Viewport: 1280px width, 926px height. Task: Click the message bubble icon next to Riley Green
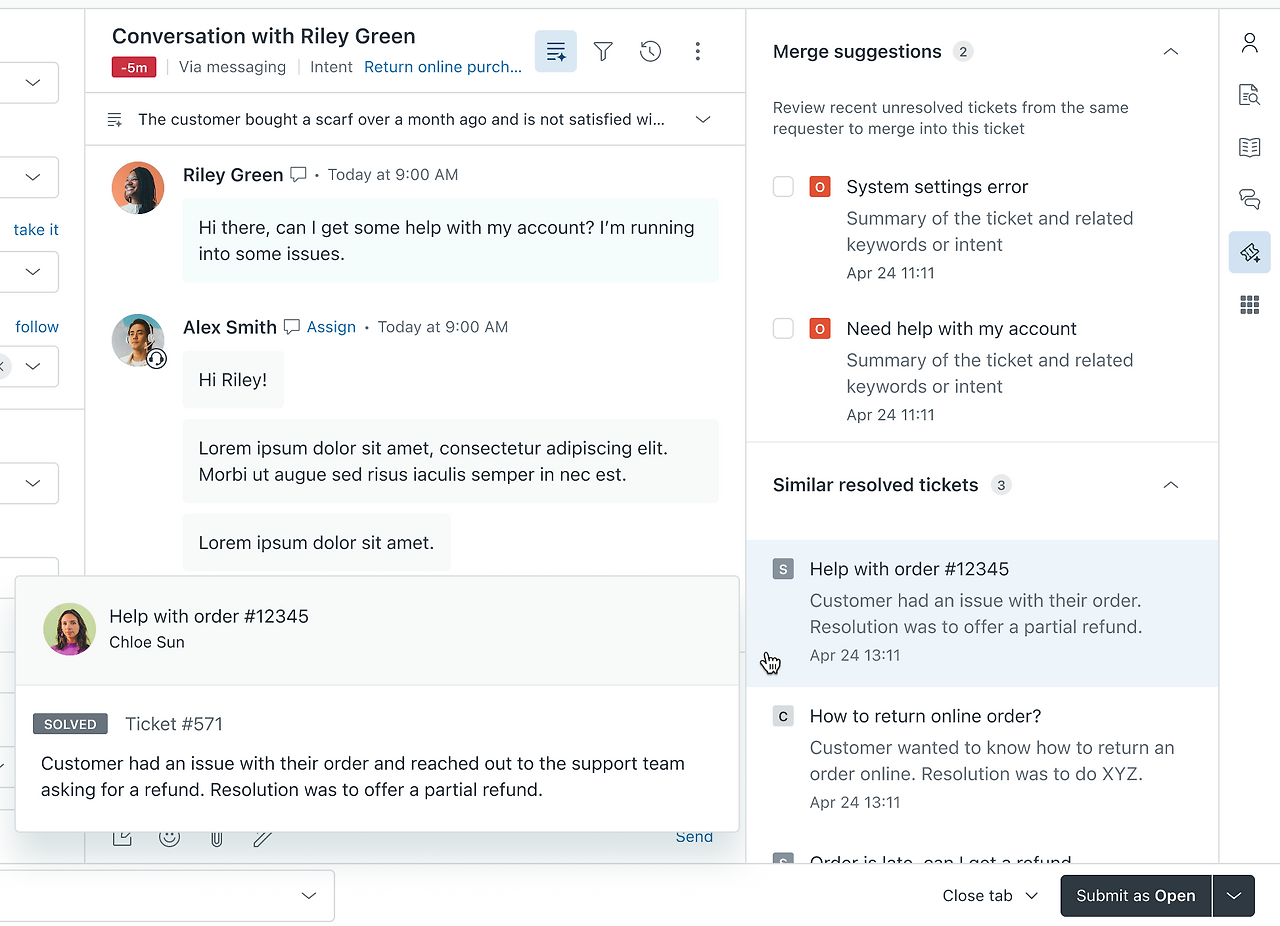298,175
